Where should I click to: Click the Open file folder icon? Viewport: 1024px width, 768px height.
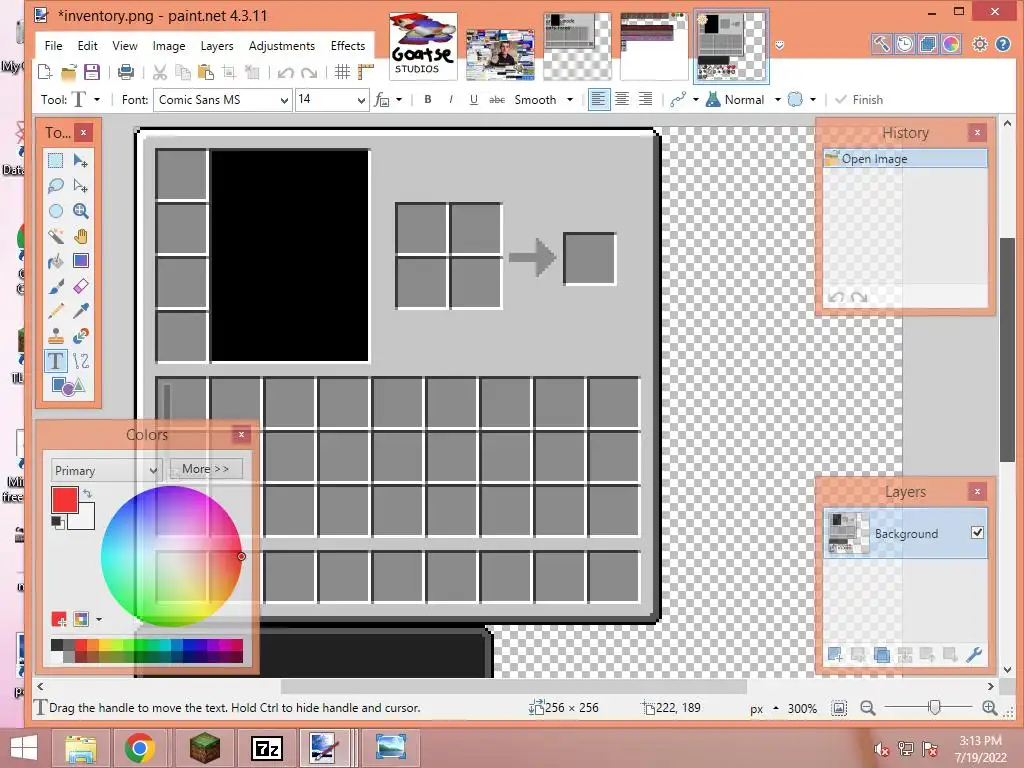point(69,72)
